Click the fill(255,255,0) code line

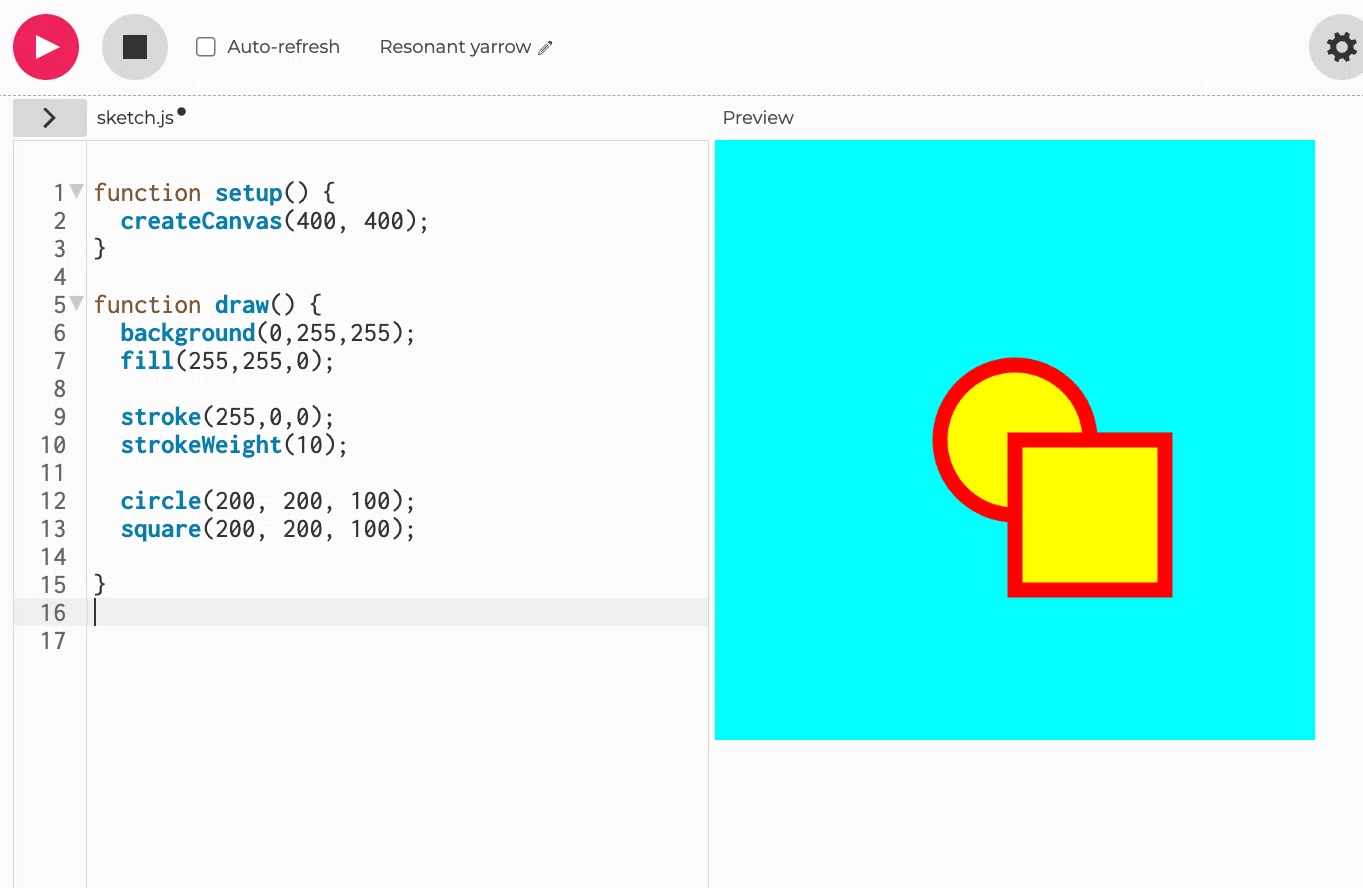(227, 361)
